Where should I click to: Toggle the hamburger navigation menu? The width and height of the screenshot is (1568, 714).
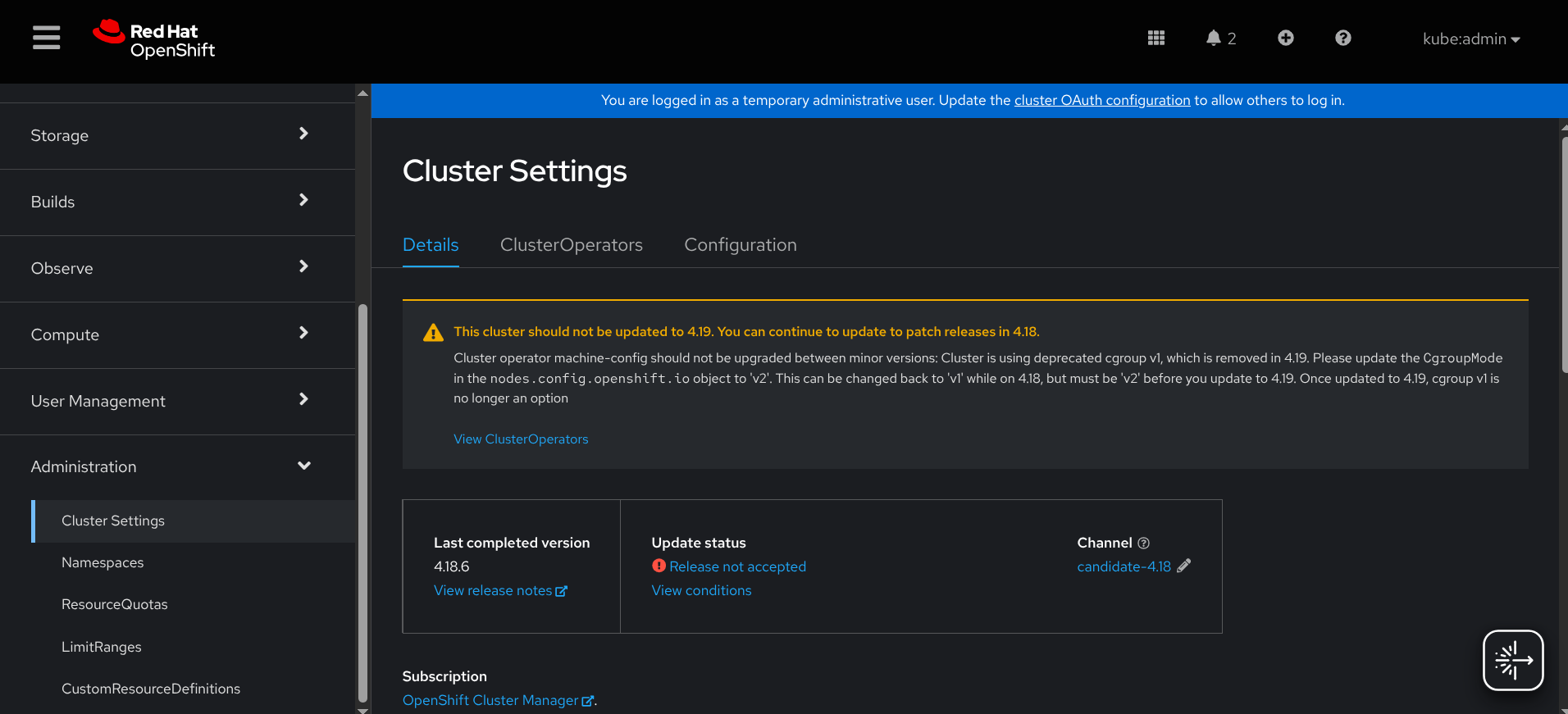tap(47, 38)
